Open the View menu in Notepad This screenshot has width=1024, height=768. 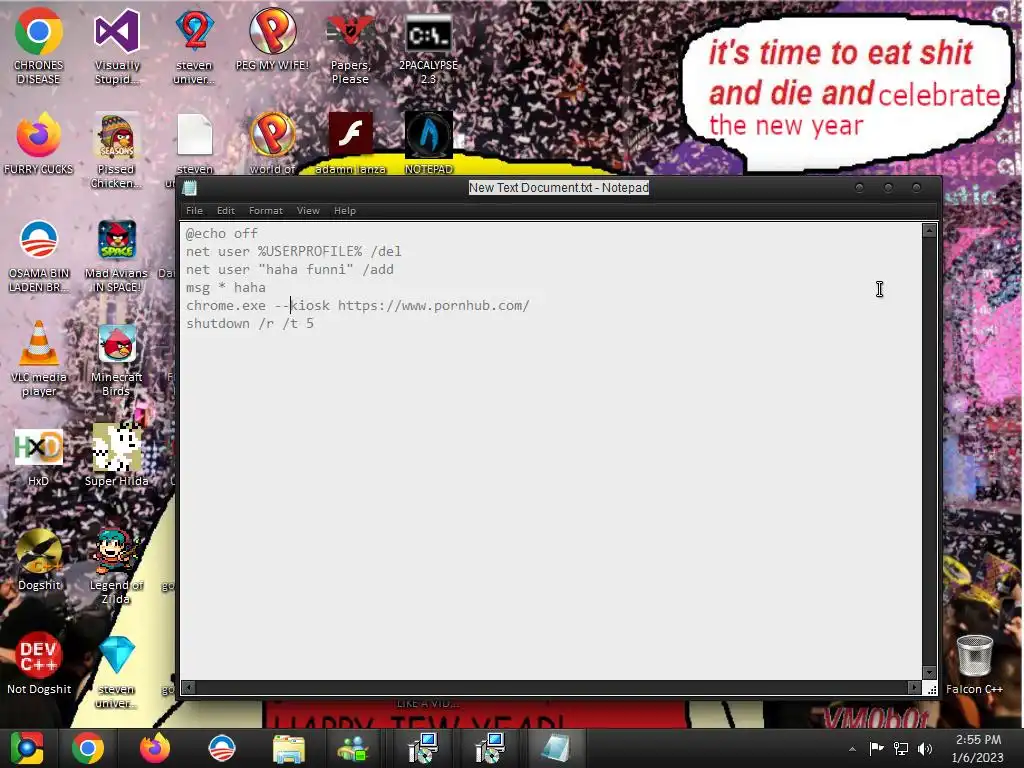click(308, 210)
